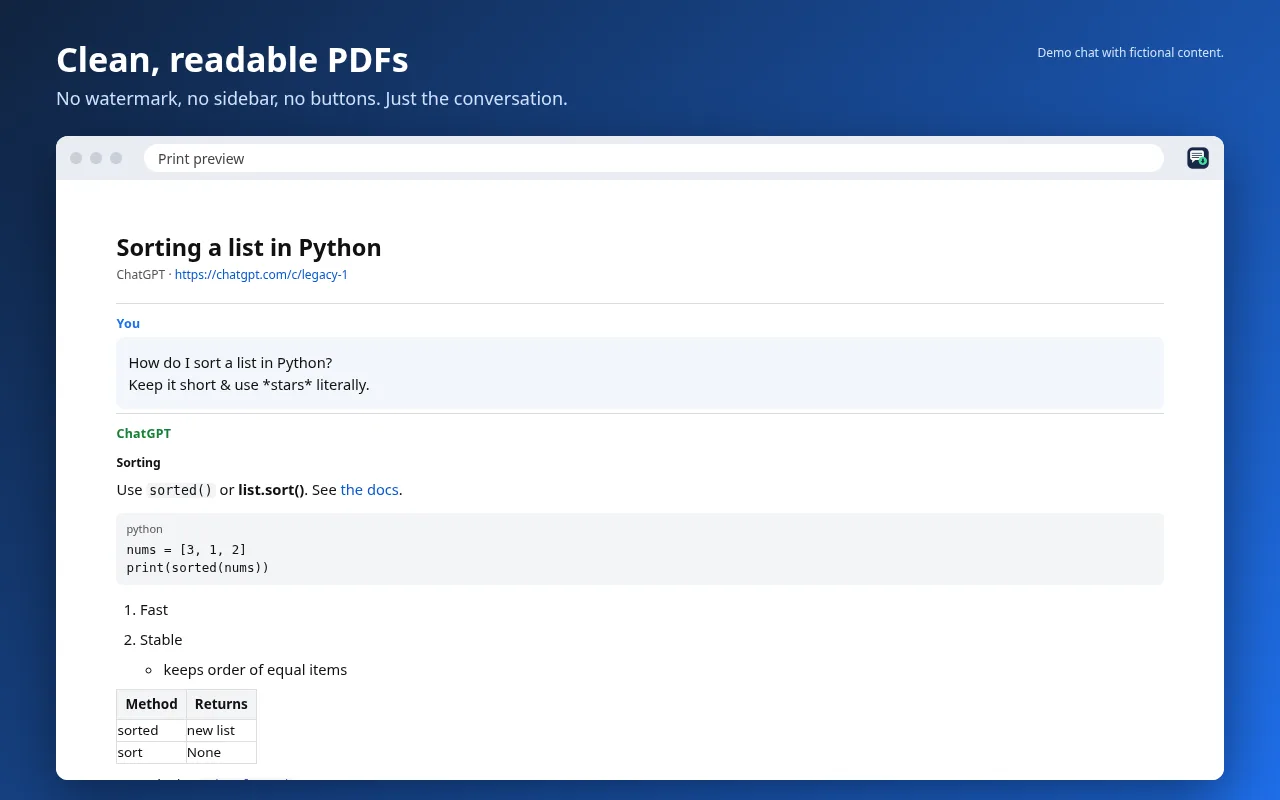1280x800 pixels.
Task: Click the "sorted" table cell
Action: point(152,731)
